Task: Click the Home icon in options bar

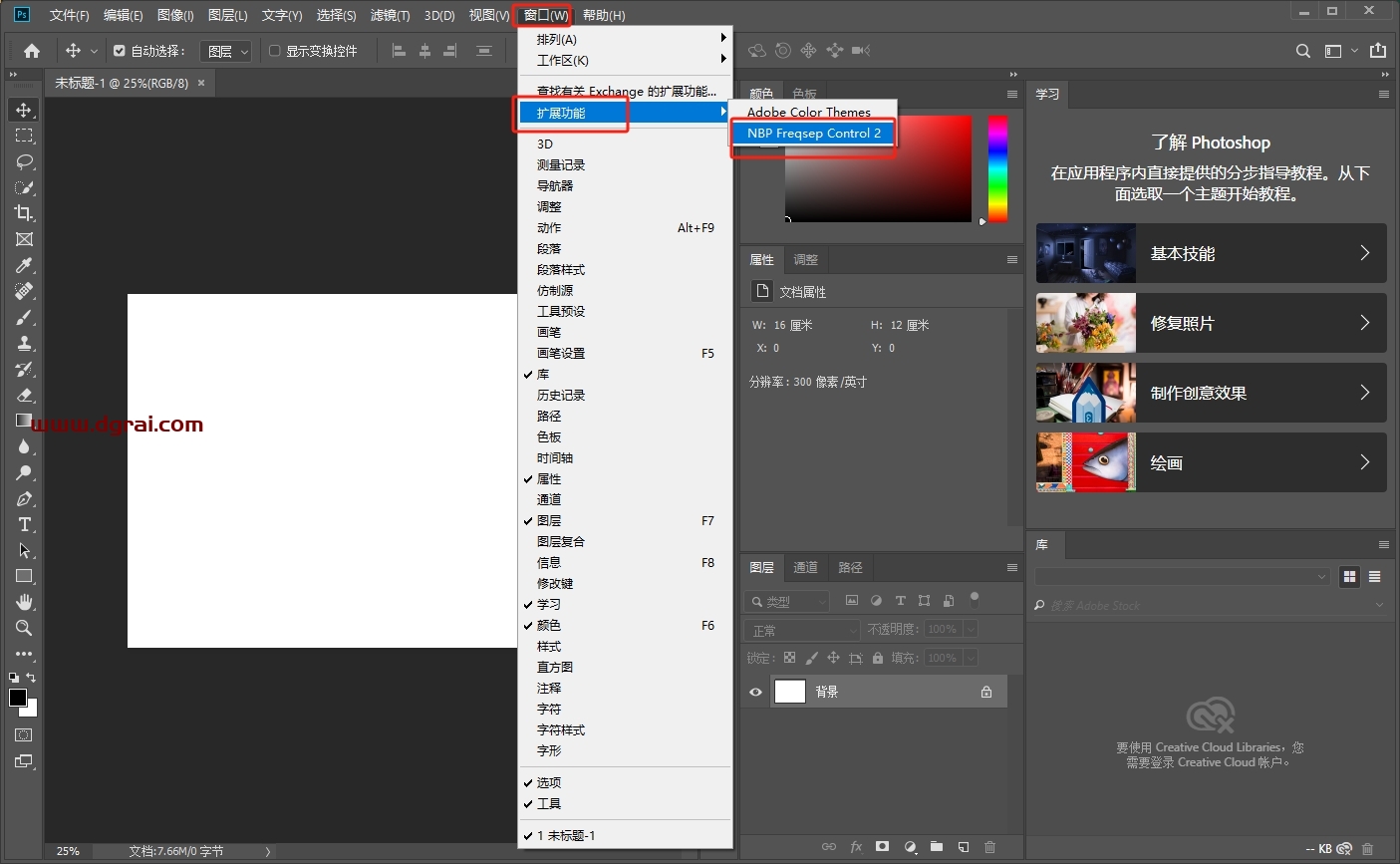Action: click(x=32, y=51)
